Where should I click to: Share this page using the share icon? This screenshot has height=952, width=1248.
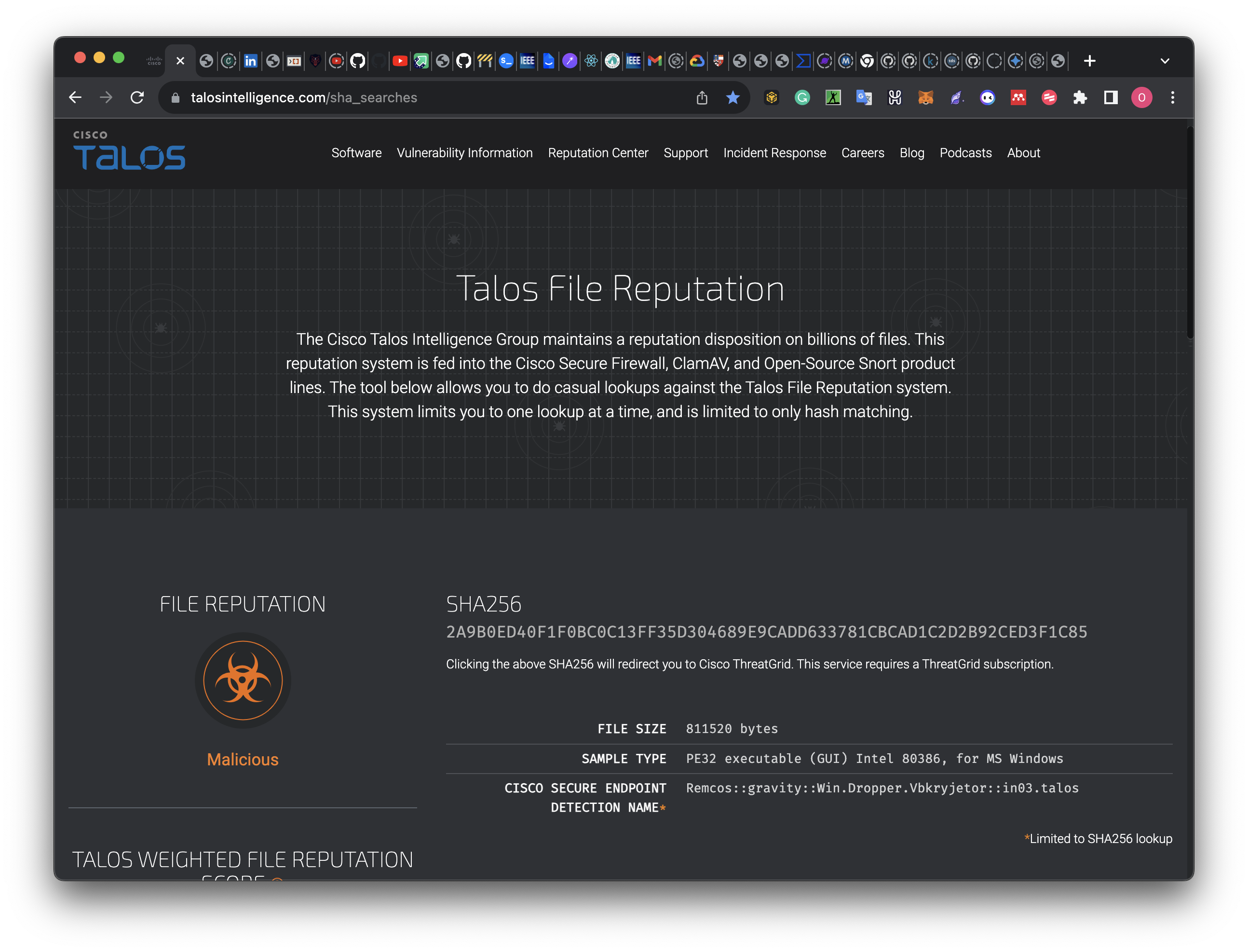click(x=702, y=97)
